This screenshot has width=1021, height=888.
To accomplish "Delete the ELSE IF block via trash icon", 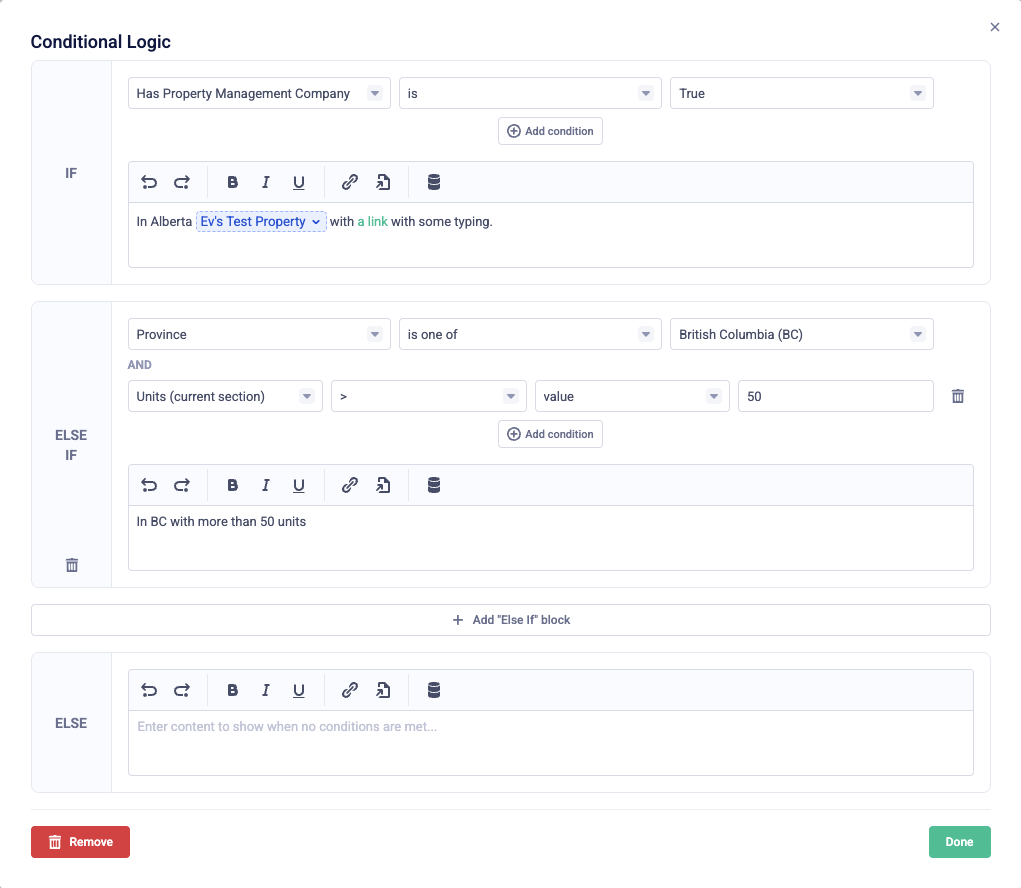I will [x=72, y=565].
